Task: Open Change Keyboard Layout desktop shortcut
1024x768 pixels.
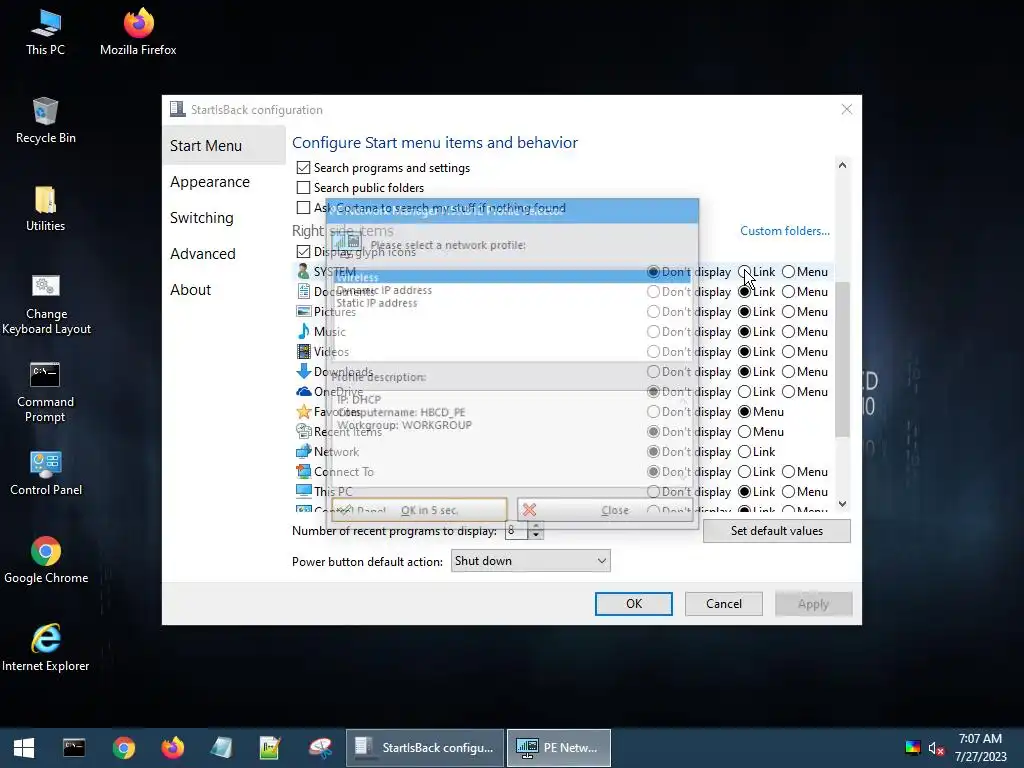Action: [x=46, y=304]
